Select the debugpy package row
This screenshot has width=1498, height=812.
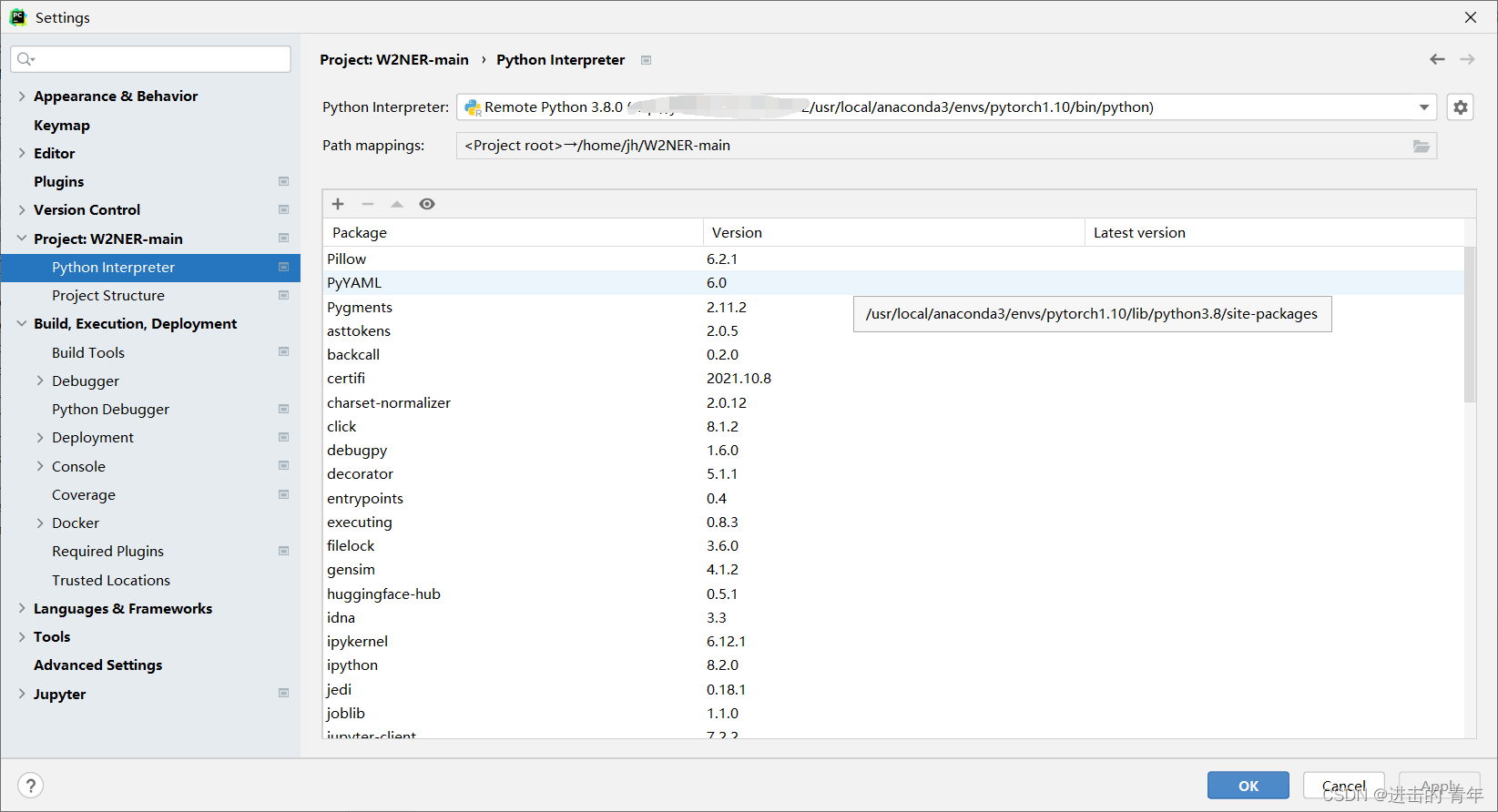pos(893,450)
